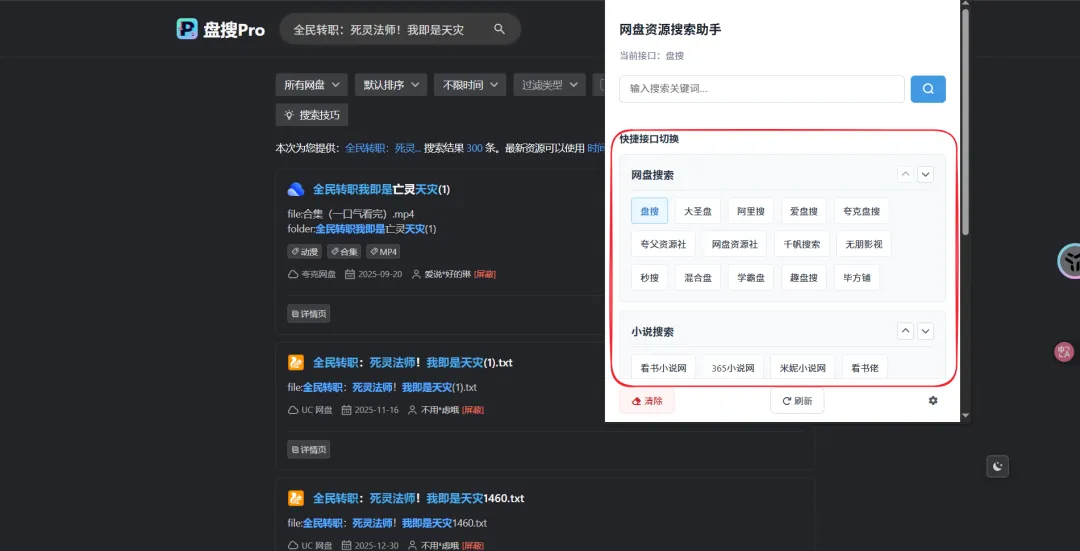This screenshot has width=1080, height=551.
Task: Click 屏蔽 on the 2025-11-16 result row
Action: pos(472,410)
